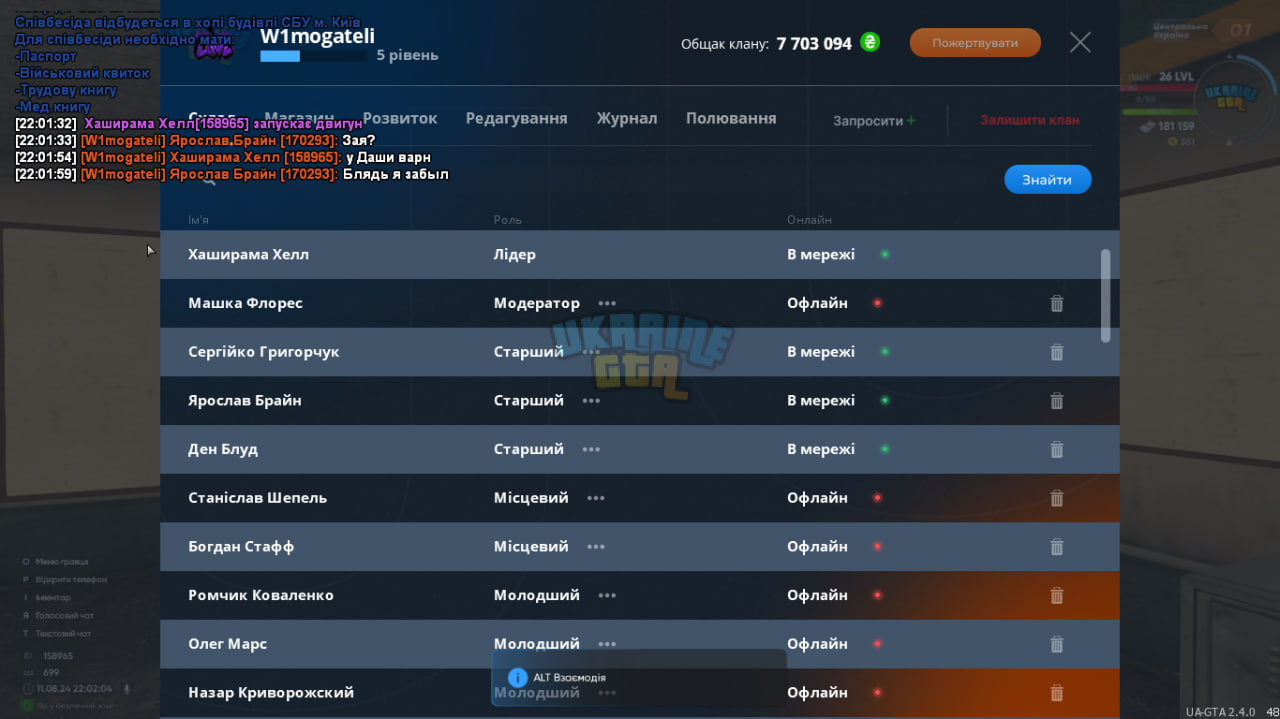This screenshot has width=1280, height=719.
Task: Click the Лідер role label
Action: 515,255
